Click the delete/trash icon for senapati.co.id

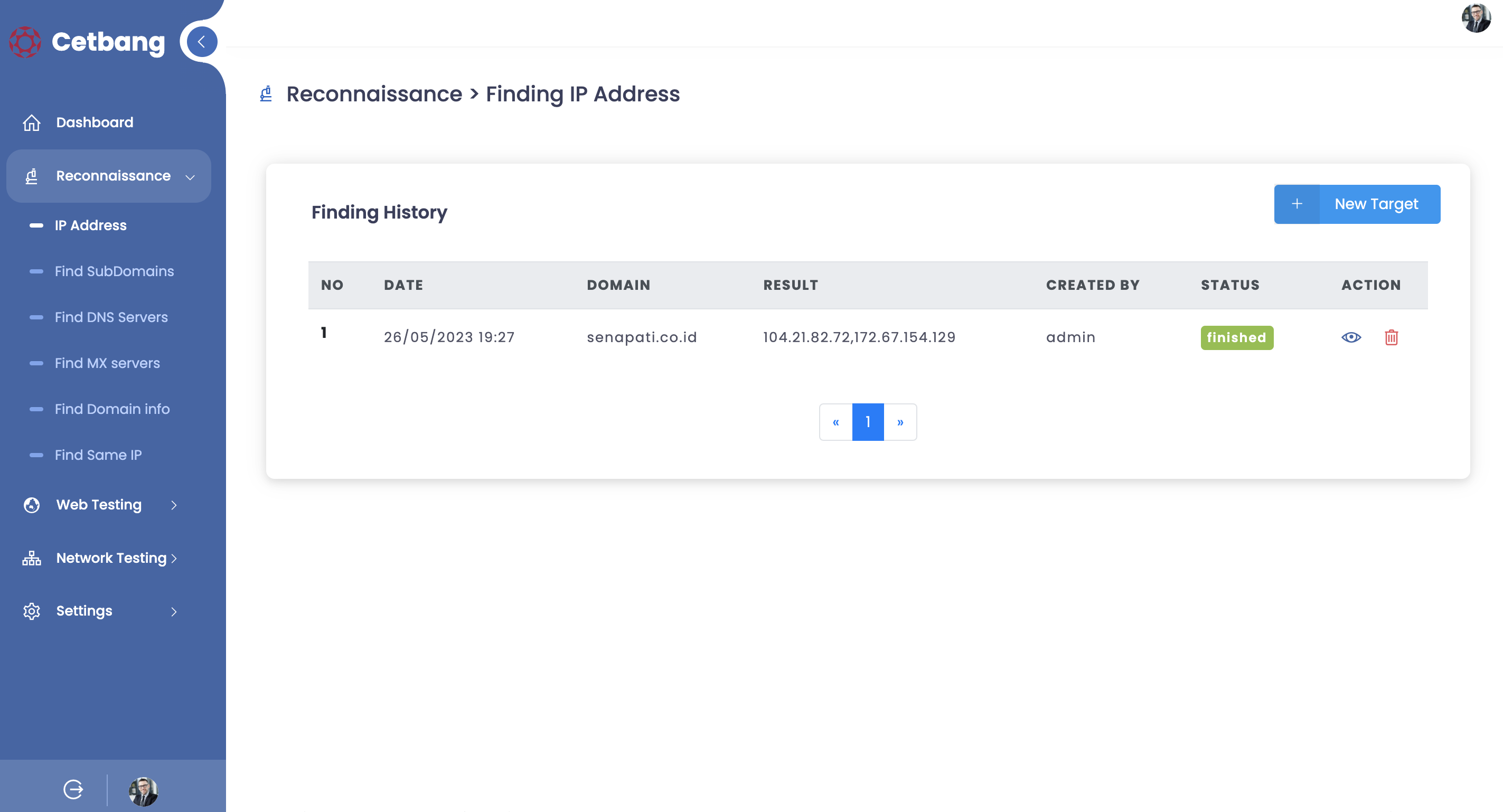coord(1392,337)
